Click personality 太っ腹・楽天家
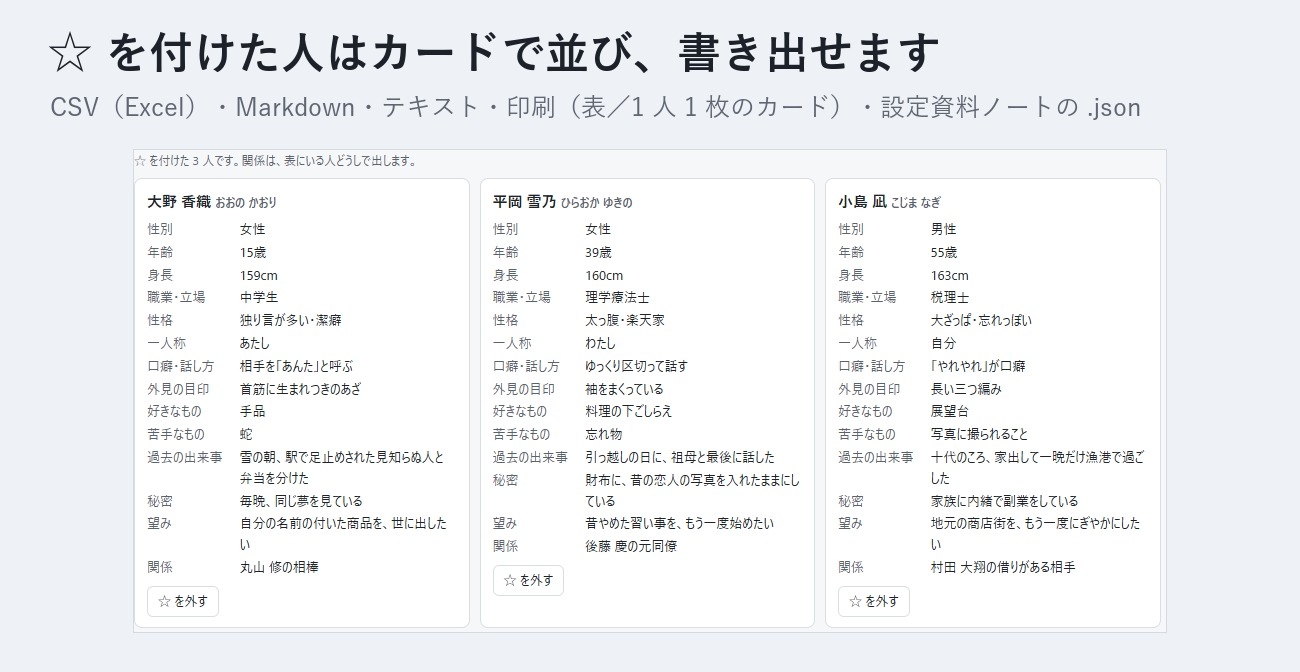The height and width of the screenshot is (672, 1300). pyautogui.click(x=625, y=320)
